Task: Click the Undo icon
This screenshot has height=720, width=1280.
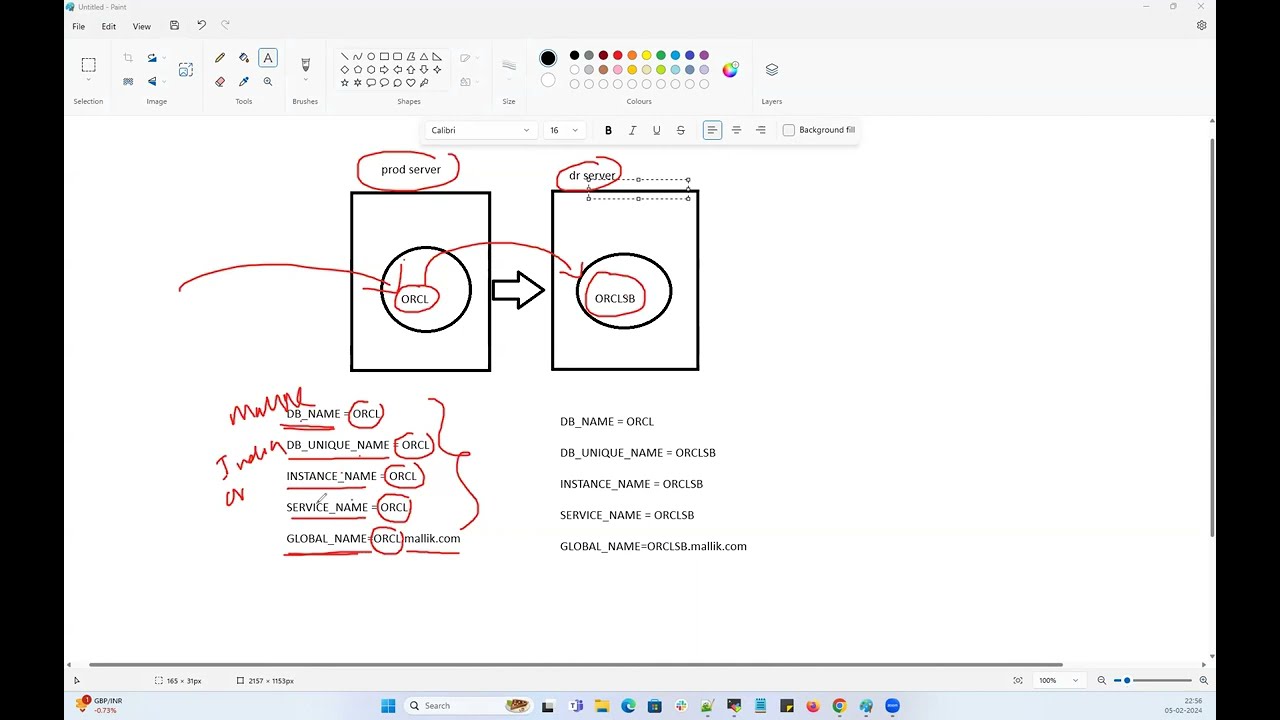Action: point(201,25)
